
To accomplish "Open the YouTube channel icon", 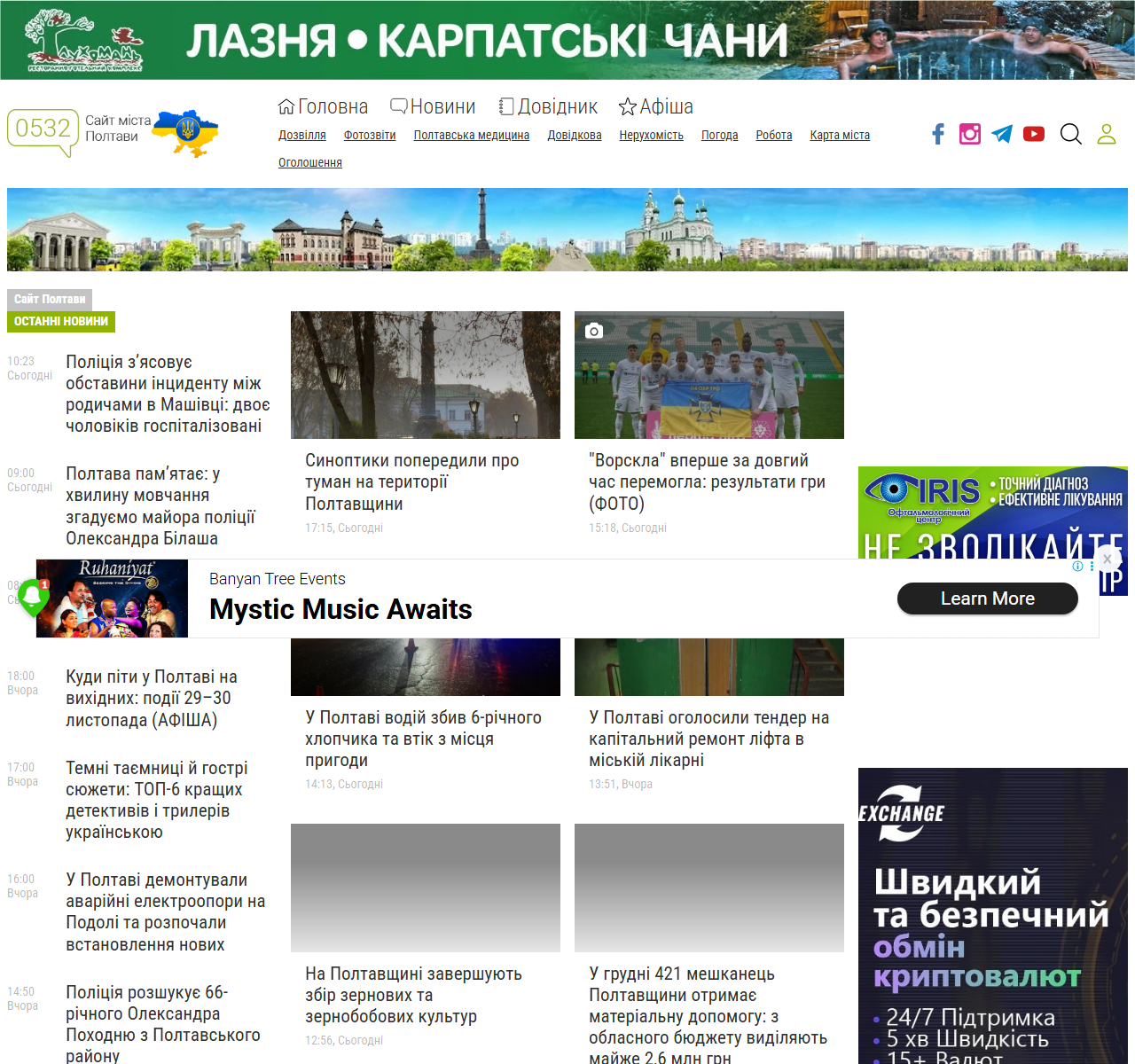I will click(1034, 134).
